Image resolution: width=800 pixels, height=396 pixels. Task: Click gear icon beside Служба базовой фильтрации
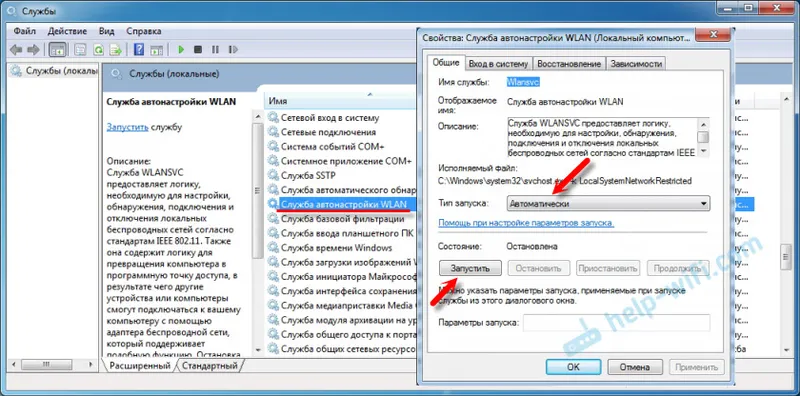click(273, 219)
